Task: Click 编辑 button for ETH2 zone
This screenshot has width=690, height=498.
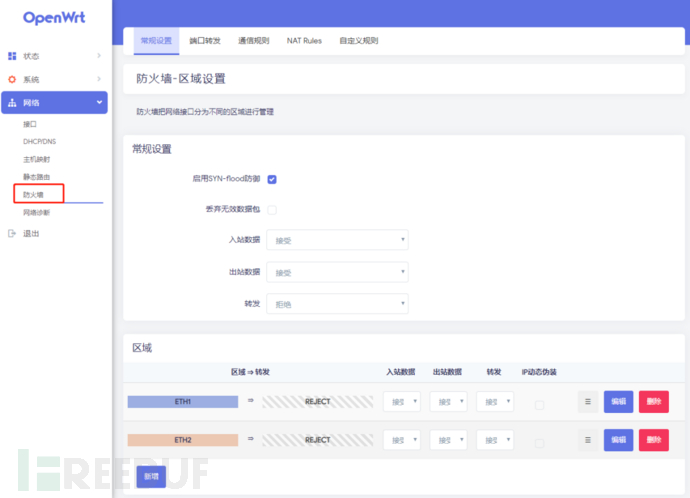Action: point(618,440)
